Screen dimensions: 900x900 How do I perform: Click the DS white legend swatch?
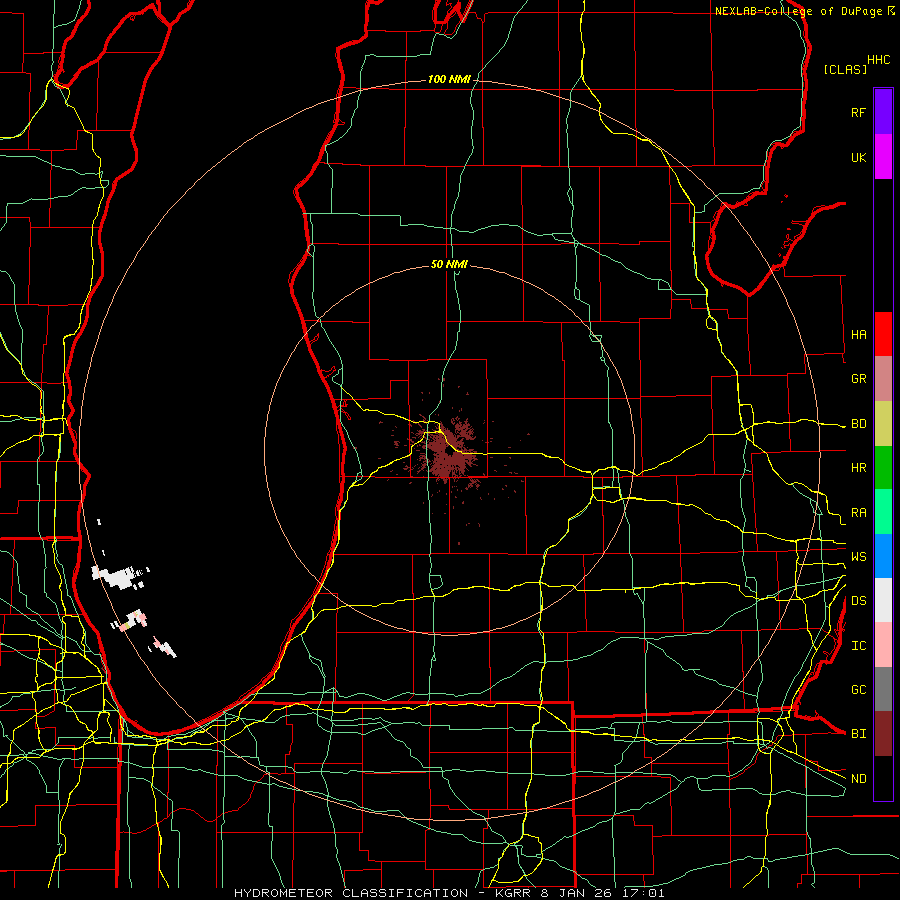883,600
